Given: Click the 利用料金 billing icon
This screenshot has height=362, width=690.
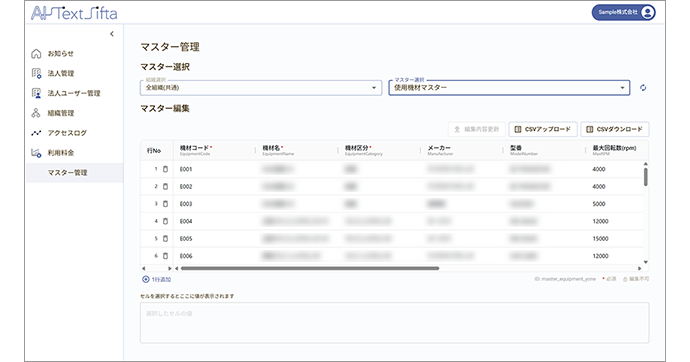Looking at the screenshot, I should click(36, 153).
